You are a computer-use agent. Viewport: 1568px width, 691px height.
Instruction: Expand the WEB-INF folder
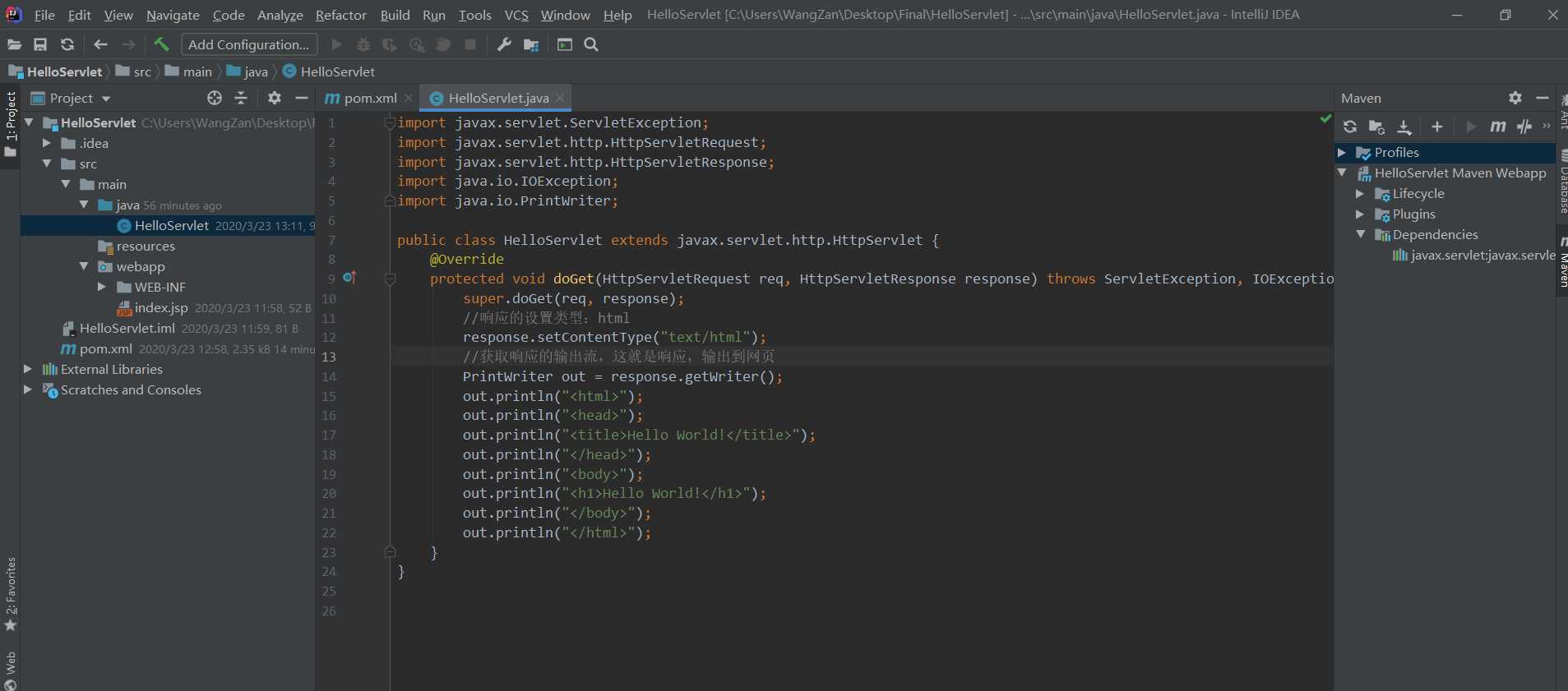coord(102,287)
